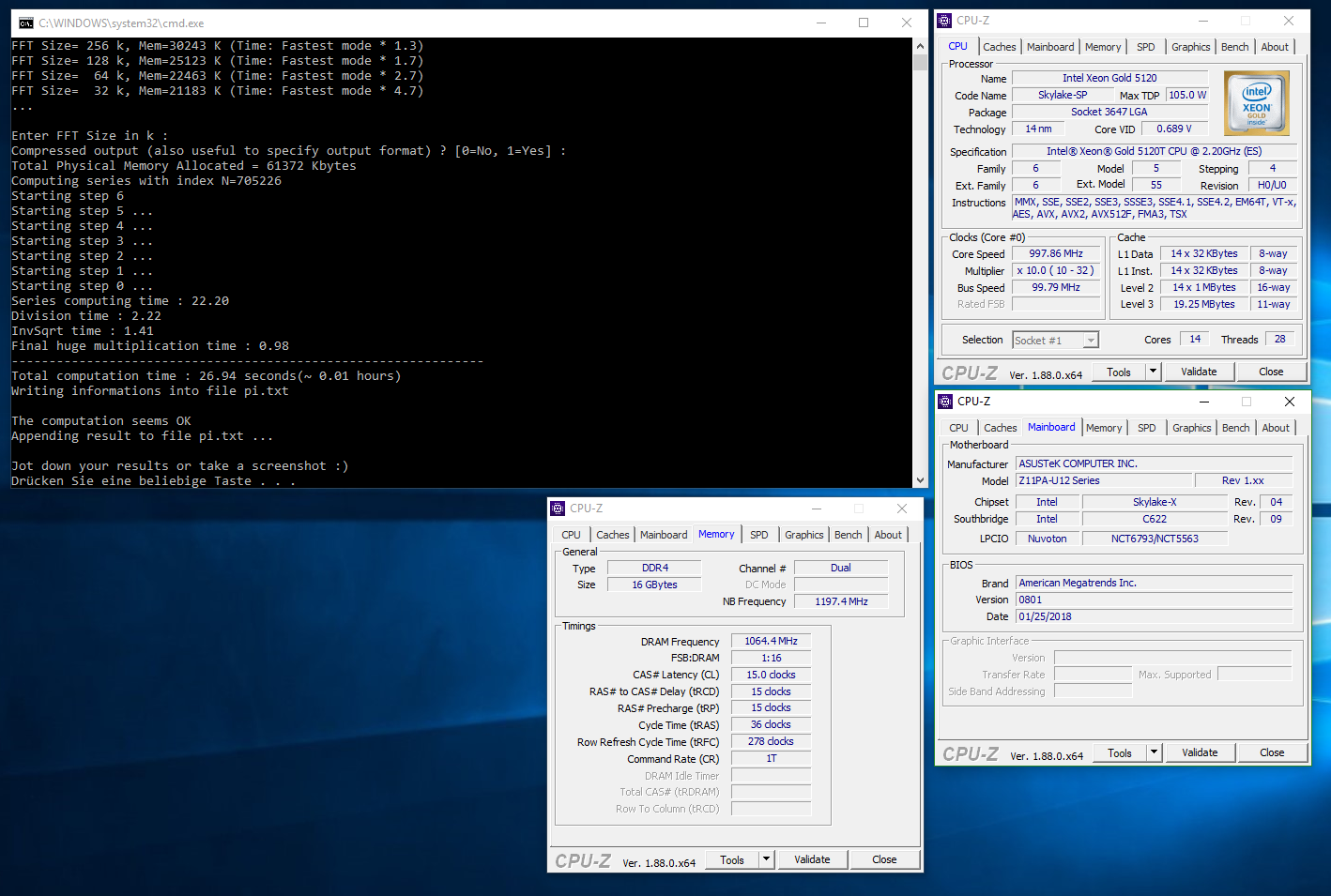Click the Southbridge value C622
This screenshot has height=896, width=1331.
[1155, 519]
